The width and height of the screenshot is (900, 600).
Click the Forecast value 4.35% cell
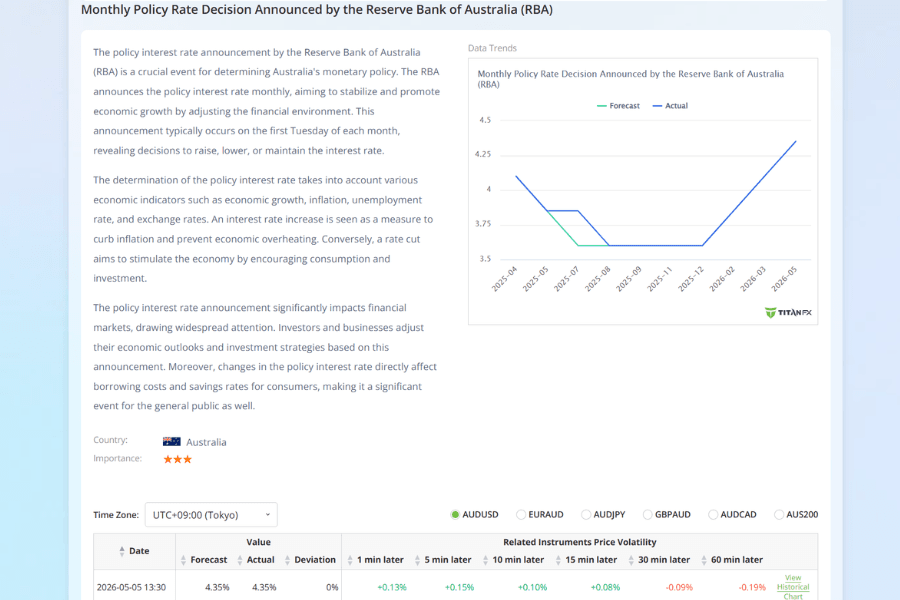217,587
